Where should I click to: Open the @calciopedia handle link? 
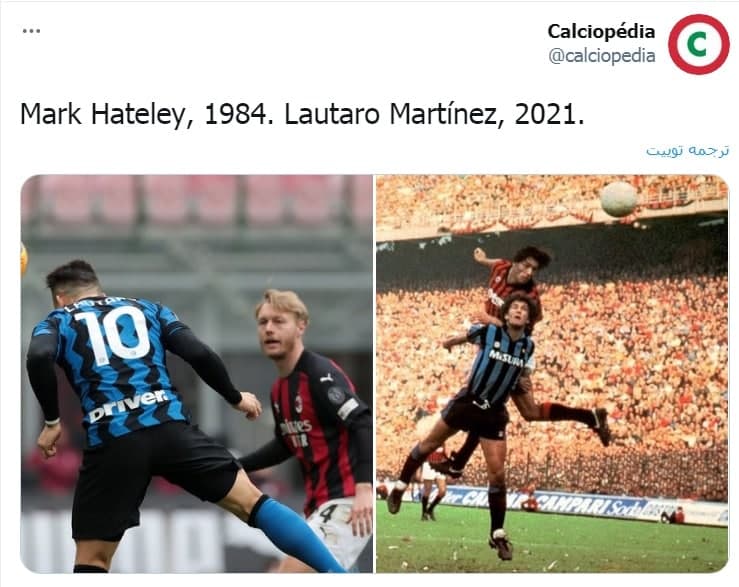point(602,56)
